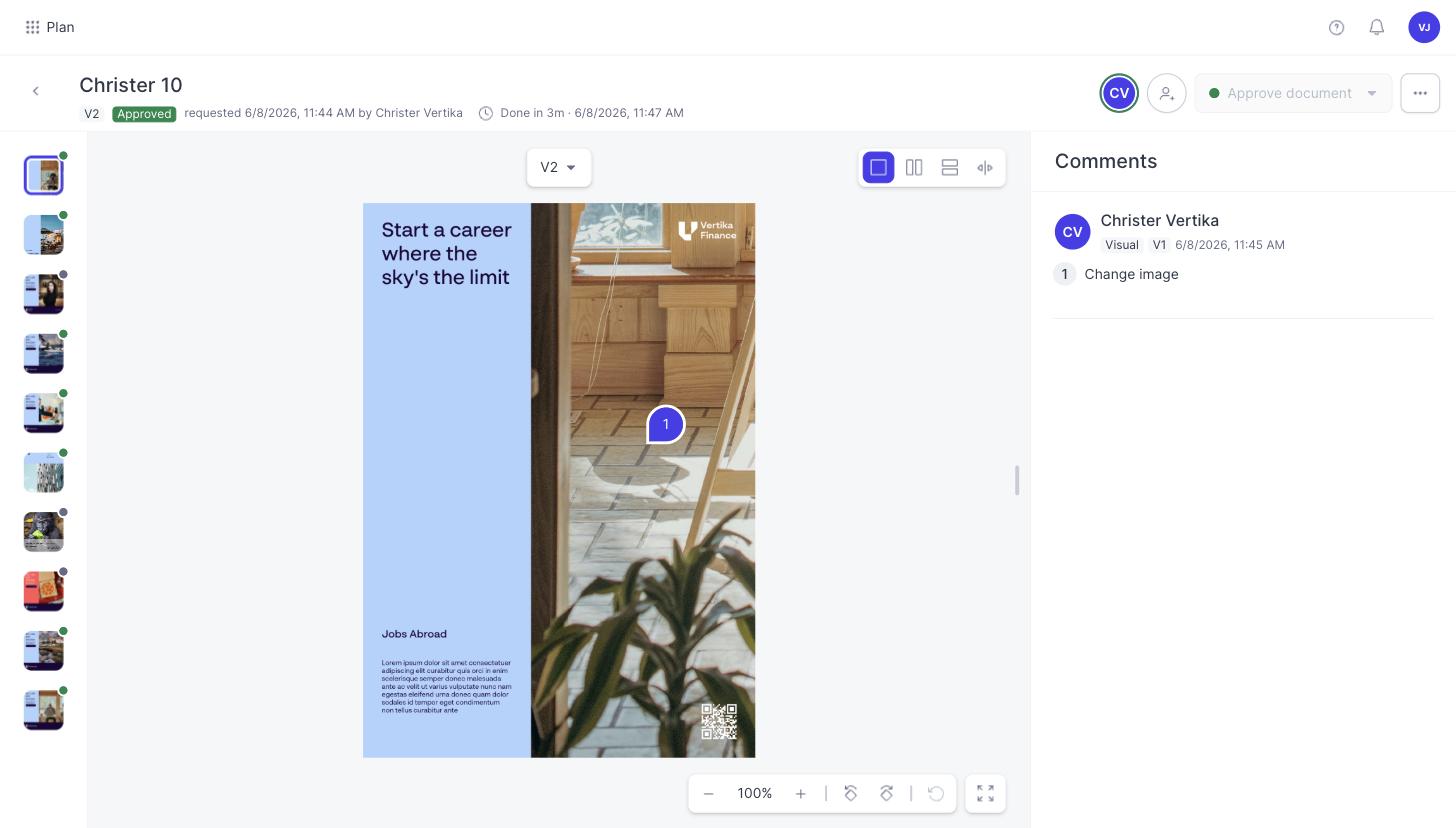
Task: Click the V1 tag on the comment
Action: click(x=1159, y=244)
